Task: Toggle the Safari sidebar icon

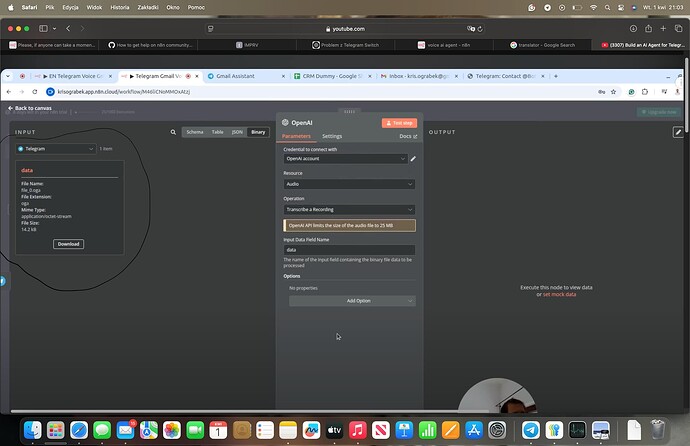Action: coord(43,29)
